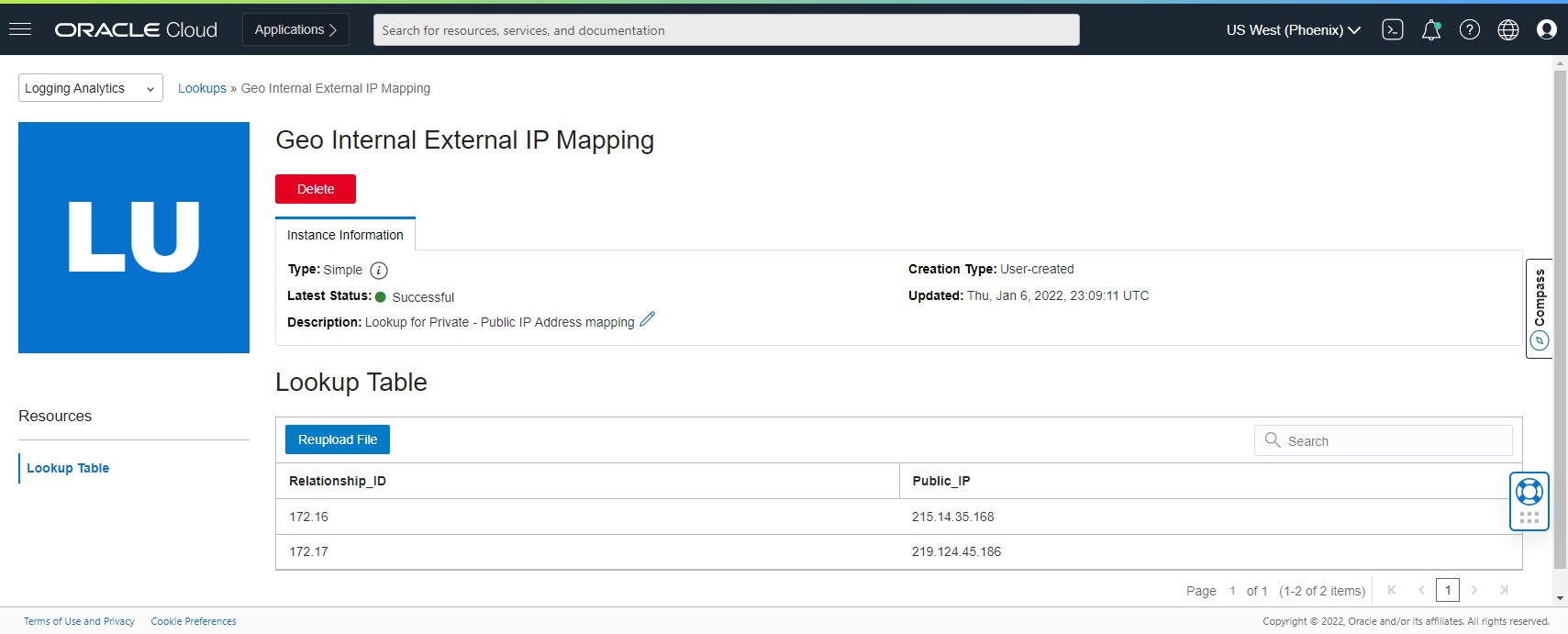Launch Cloud Shell from the header
Viewport: 1568px width, 634px height.
(x=1392, y=29)
